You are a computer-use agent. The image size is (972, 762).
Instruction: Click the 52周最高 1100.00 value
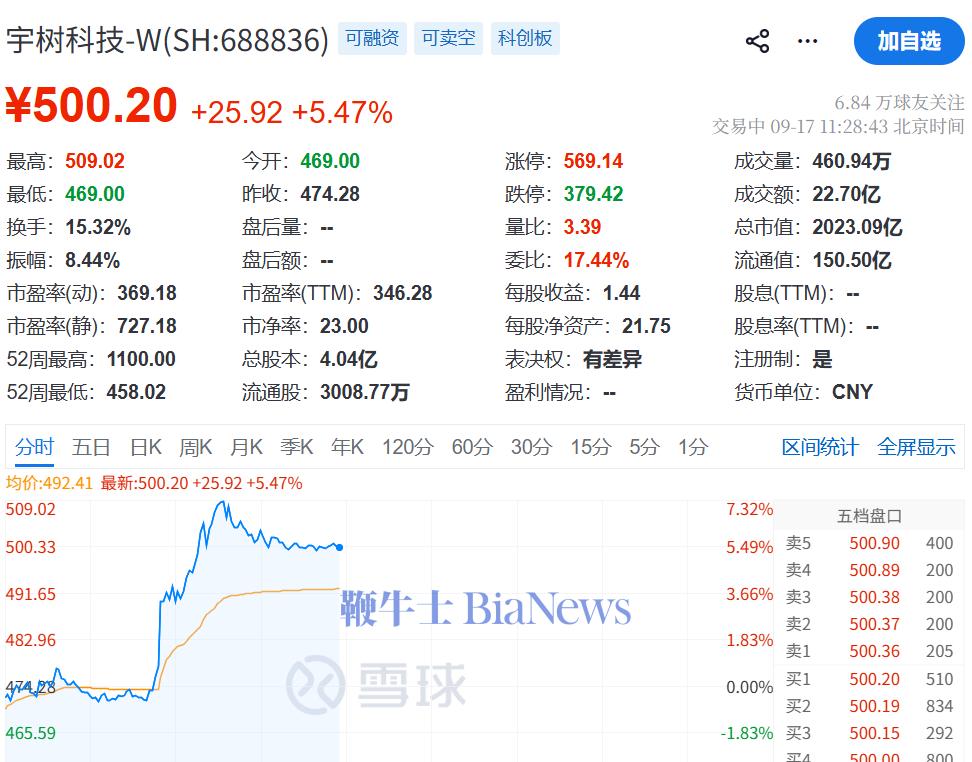141,359
